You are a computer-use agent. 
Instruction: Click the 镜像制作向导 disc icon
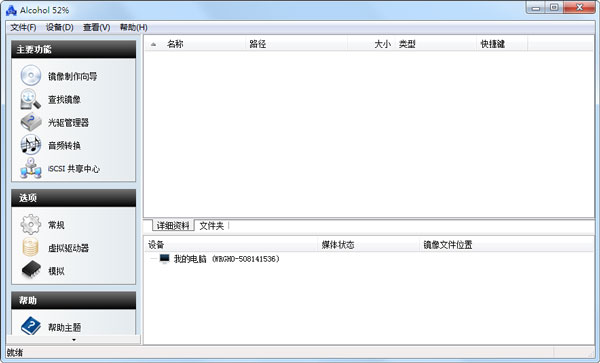[31, 76]
